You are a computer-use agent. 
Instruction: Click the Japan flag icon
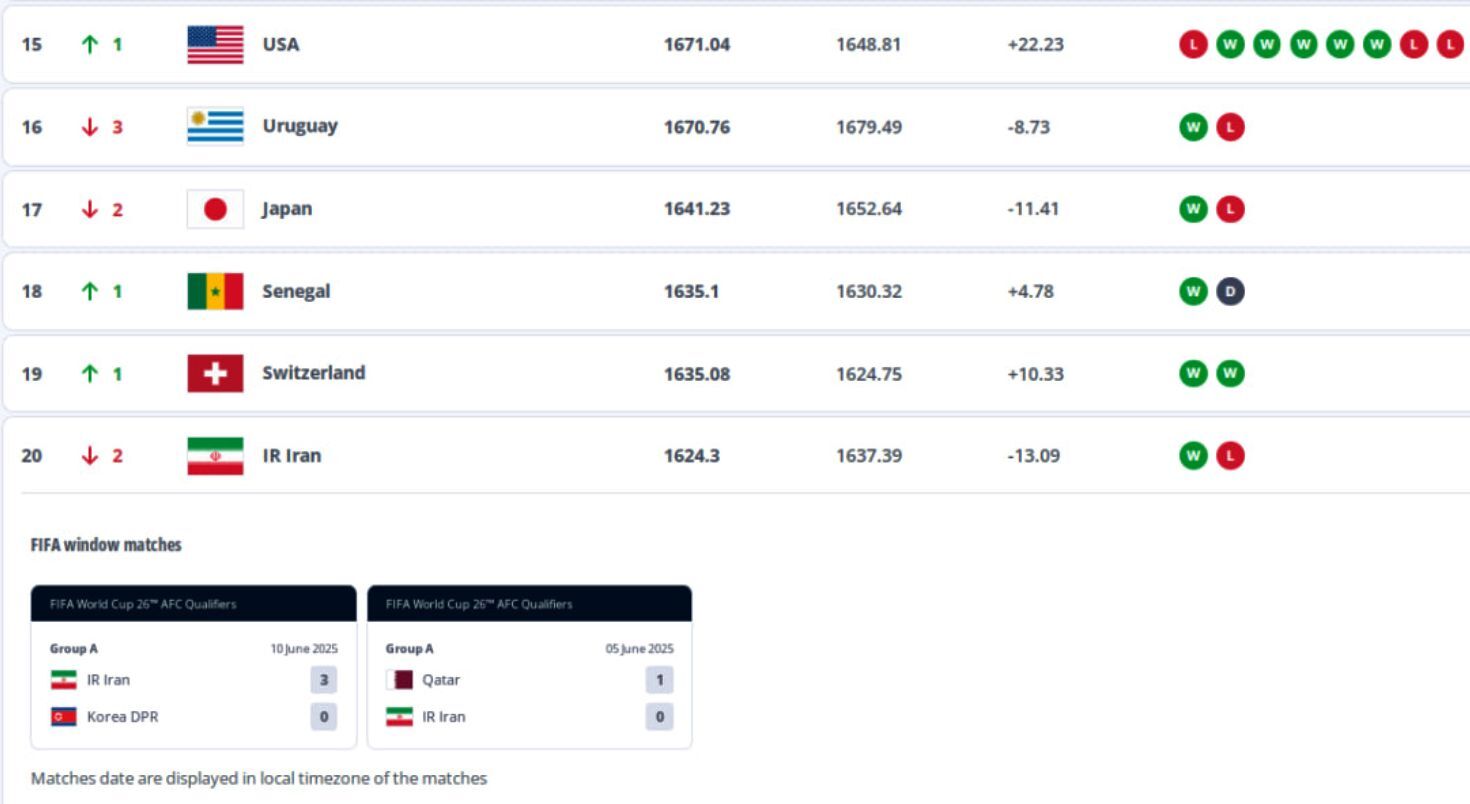(215, 209)
